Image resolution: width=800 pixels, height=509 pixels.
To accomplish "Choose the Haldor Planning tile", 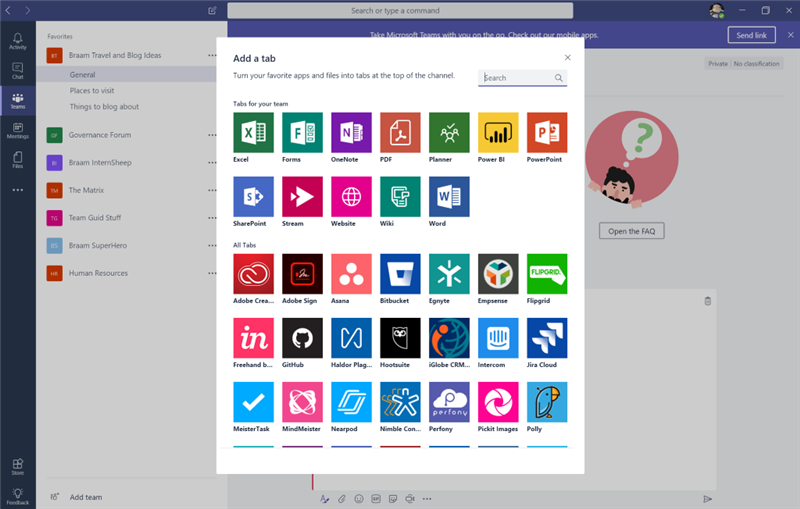I will (x=351, y=338).
